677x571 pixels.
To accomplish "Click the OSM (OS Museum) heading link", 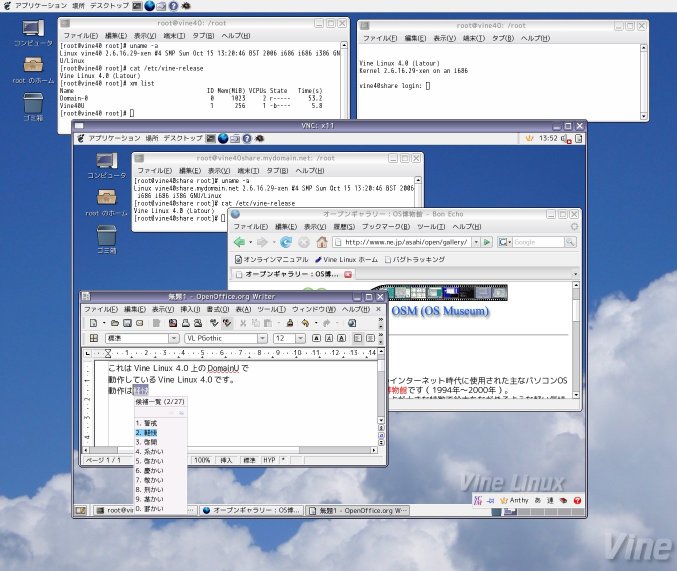I will click(440, 311).
